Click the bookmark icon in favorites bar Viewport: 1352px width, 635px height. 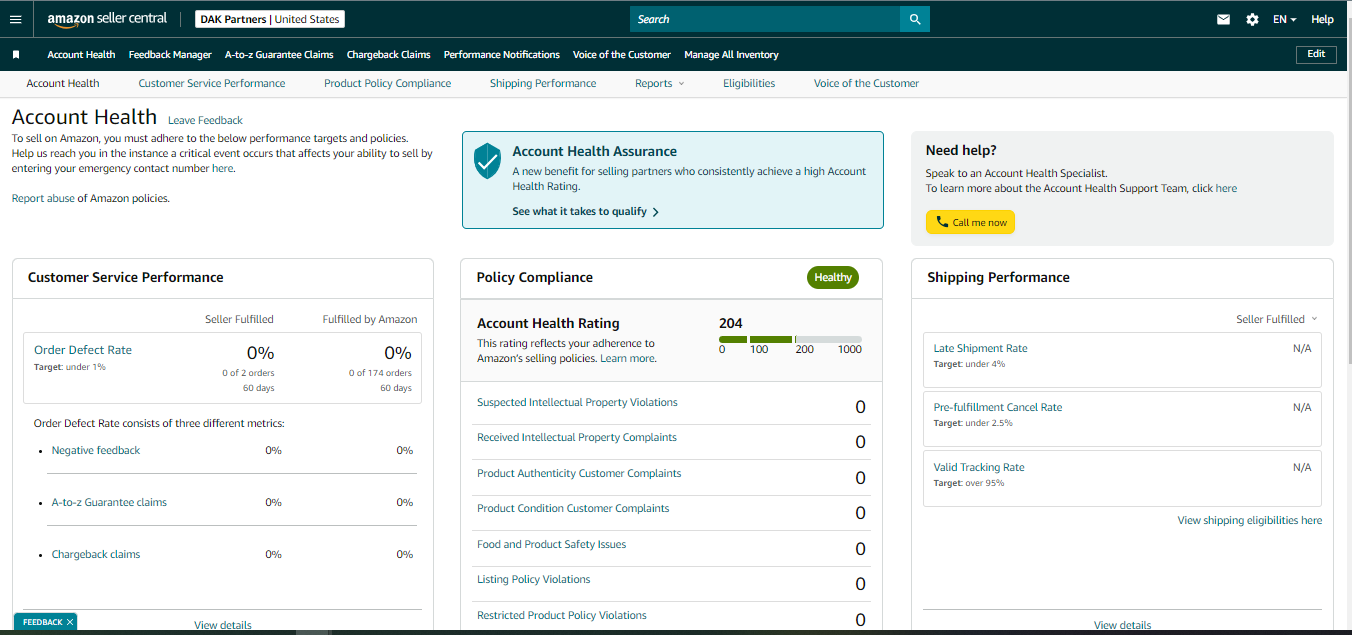pos(16,55)
